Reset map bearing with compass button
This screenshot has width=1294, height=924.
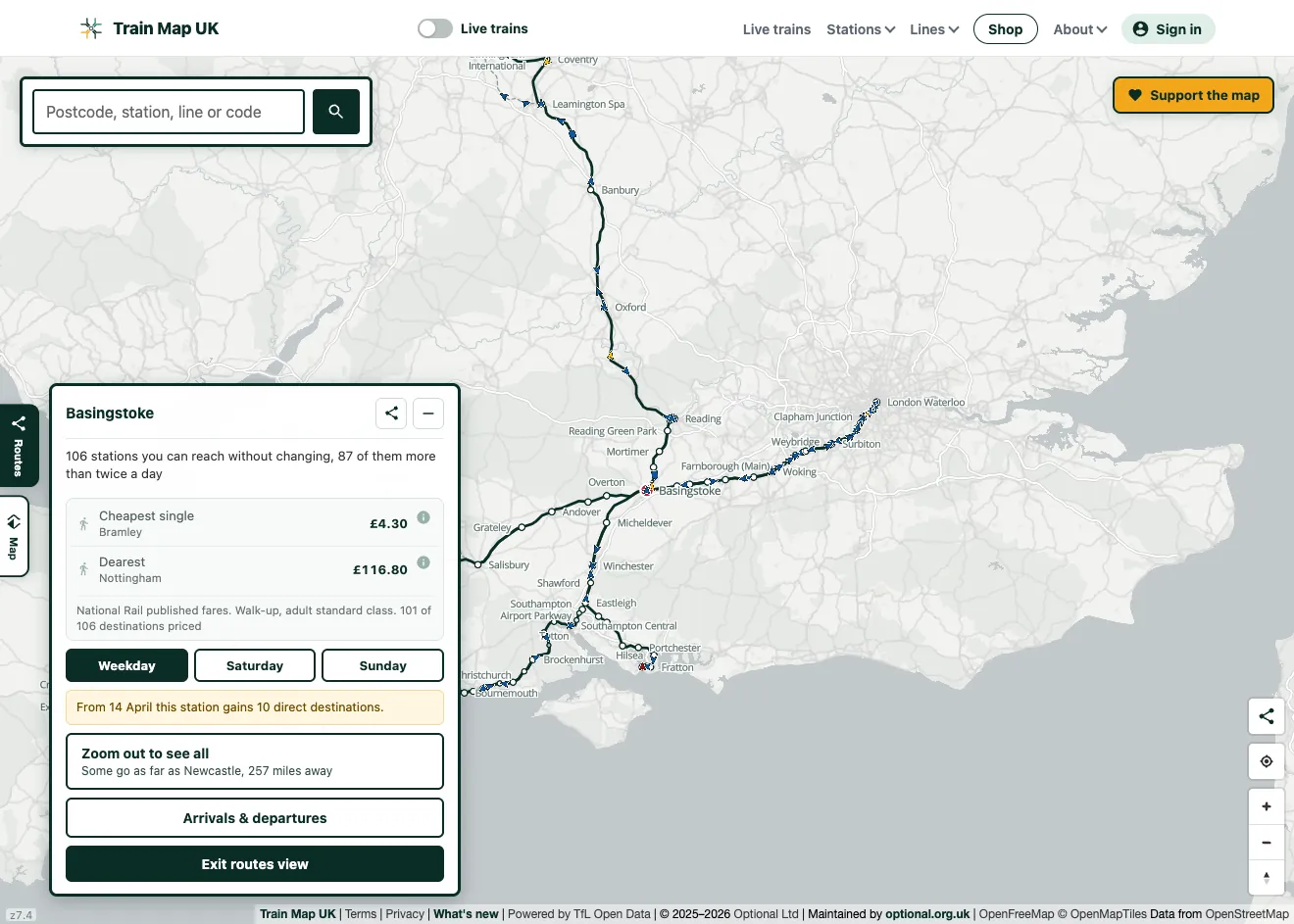click(1267, 878)
